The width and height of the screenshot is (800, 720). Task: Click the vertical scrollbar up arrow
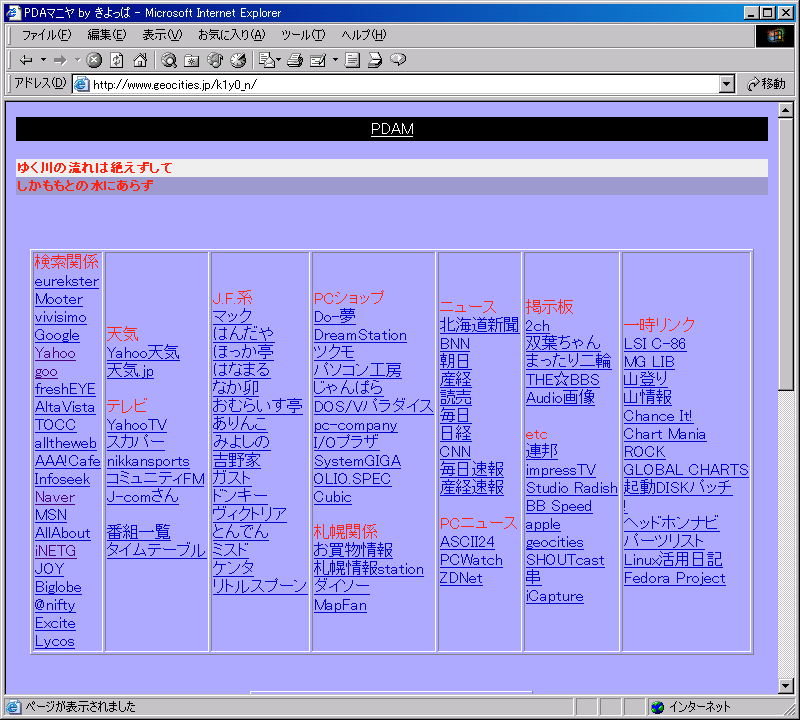coord(786,110)
